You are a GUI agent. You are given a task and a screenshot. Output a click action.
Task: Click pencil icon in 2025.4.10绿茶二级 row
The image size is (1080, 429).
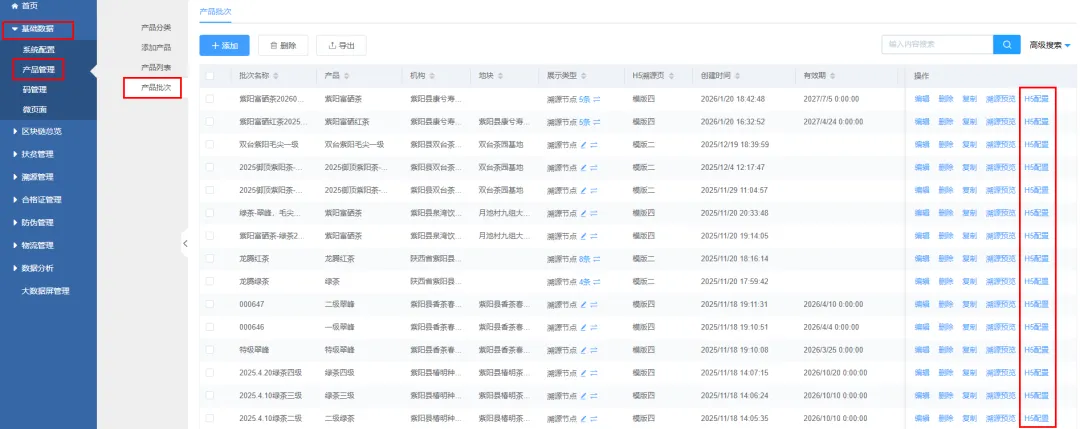(x=583, y=418)
